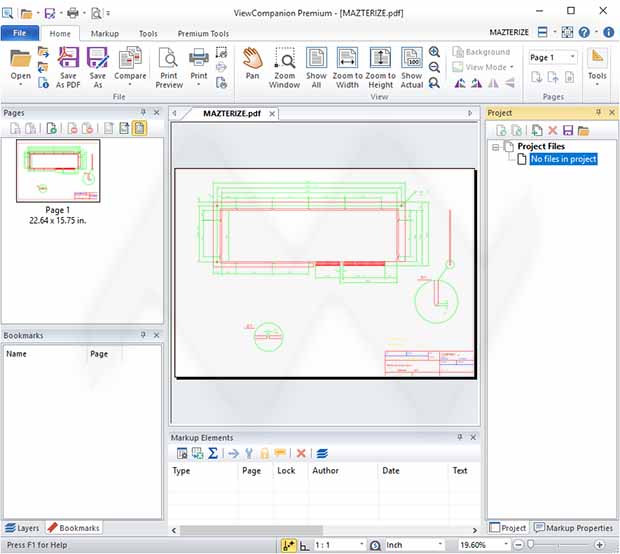Select the Page 1 thumbnail

tap(58, 171)
